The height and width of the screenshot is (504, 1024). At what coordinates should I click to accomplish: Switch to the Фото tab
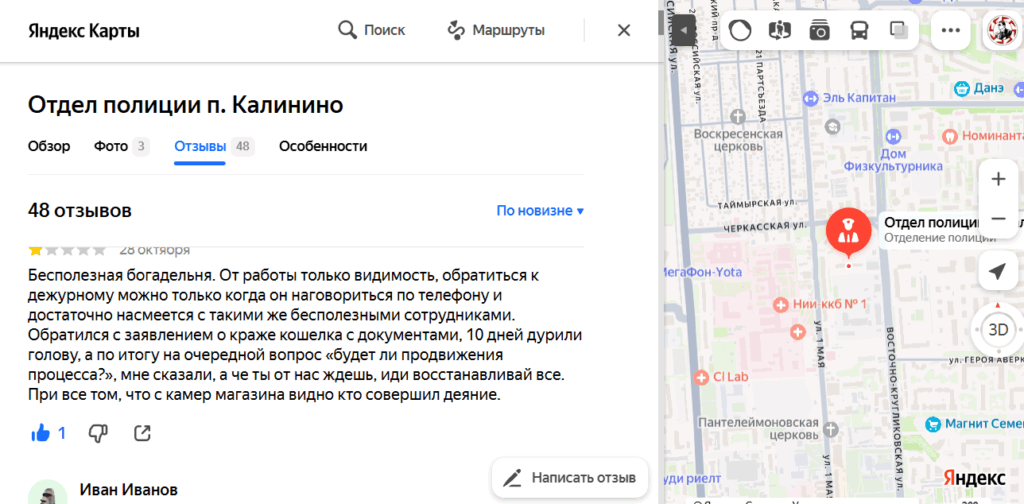pos(121,146)
